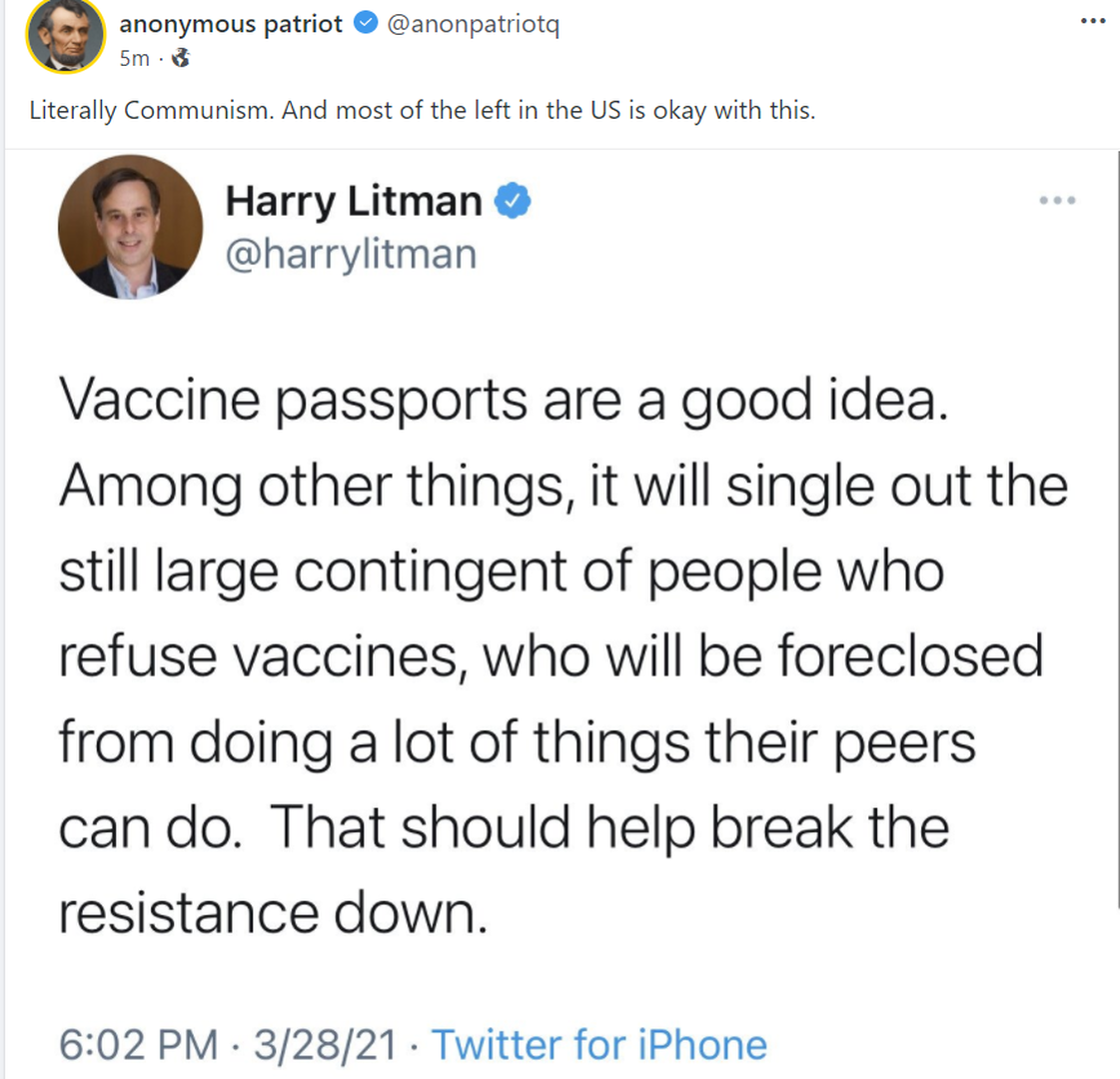The image size is (1120, 1079).
Task: Click the "Vaccine passports are a good idea" sentence
Action: 502,400
